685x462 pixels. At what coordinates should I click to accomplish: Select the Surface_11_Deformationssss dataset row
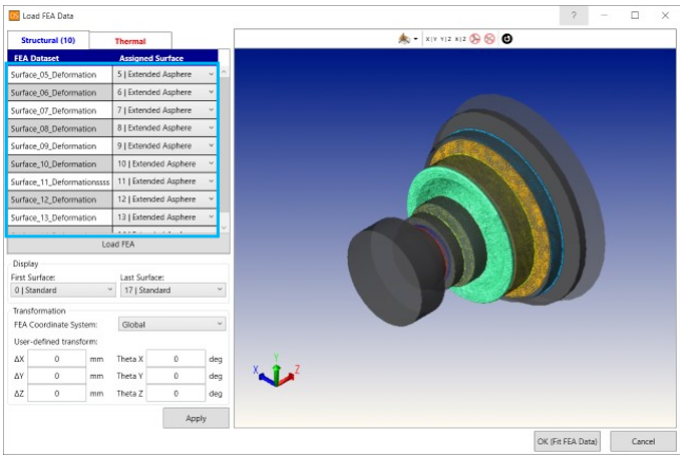(59, 182)
